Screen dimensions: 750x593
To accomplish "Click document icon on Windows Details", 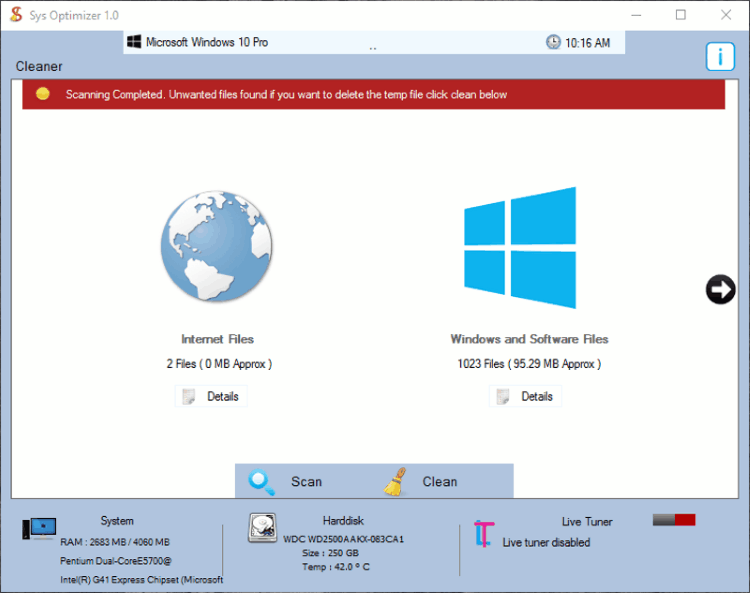I will tap(503, 396).
